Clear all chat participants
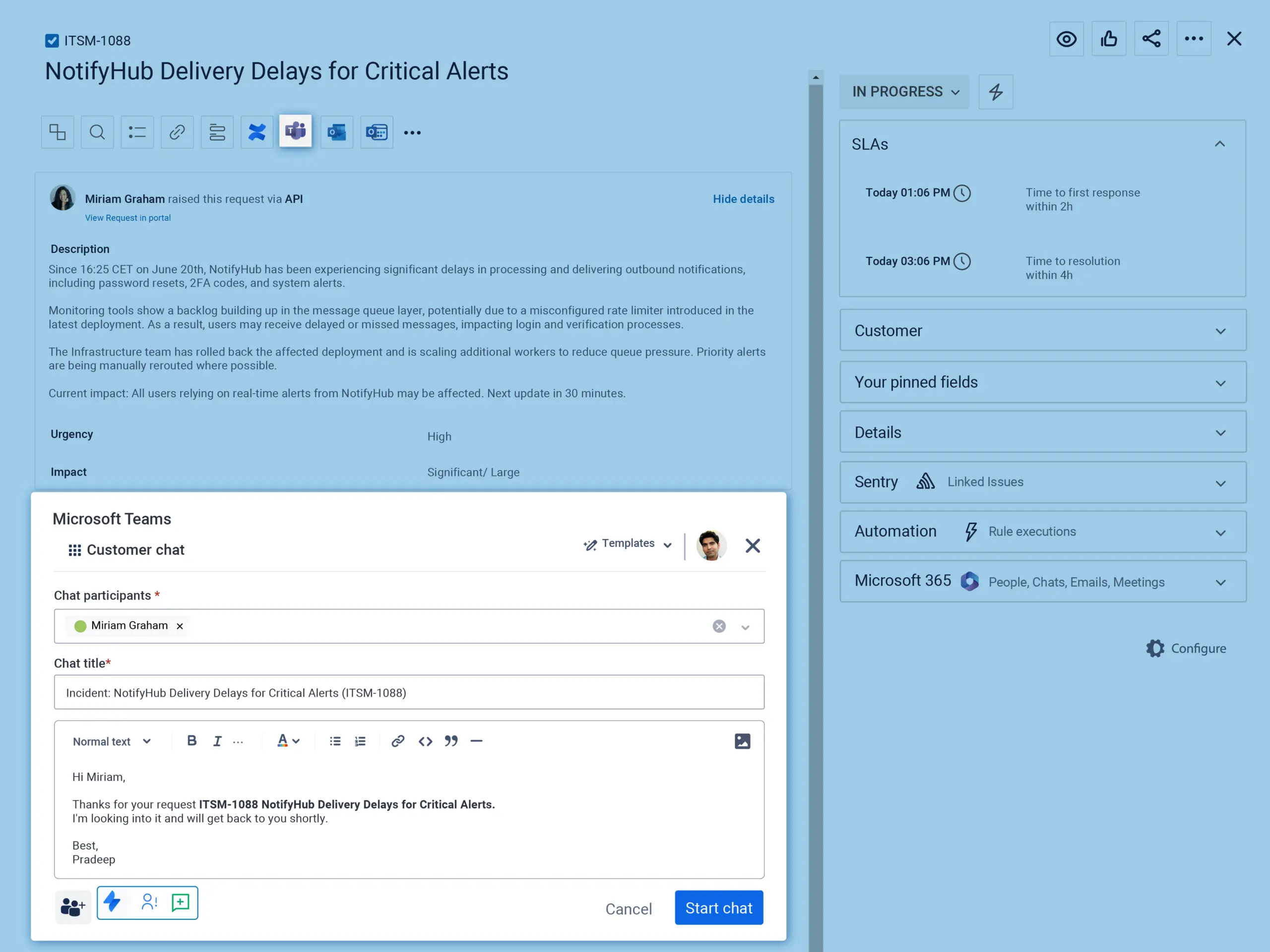This screenshot has height=952, width=1270. click(x=719, y=626)
